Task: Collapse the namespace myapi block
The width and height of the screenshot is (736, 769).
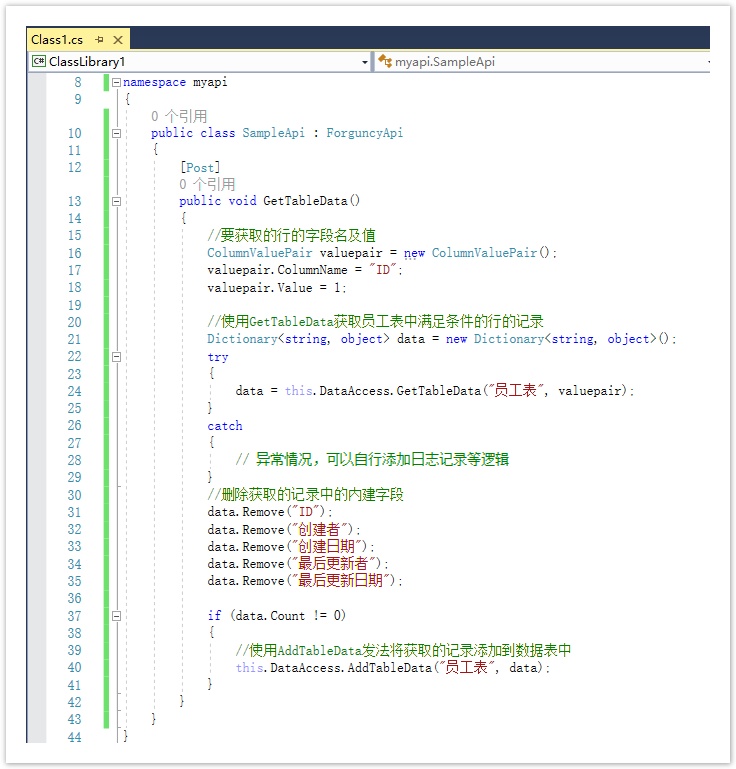Action: tap(117, 82)
